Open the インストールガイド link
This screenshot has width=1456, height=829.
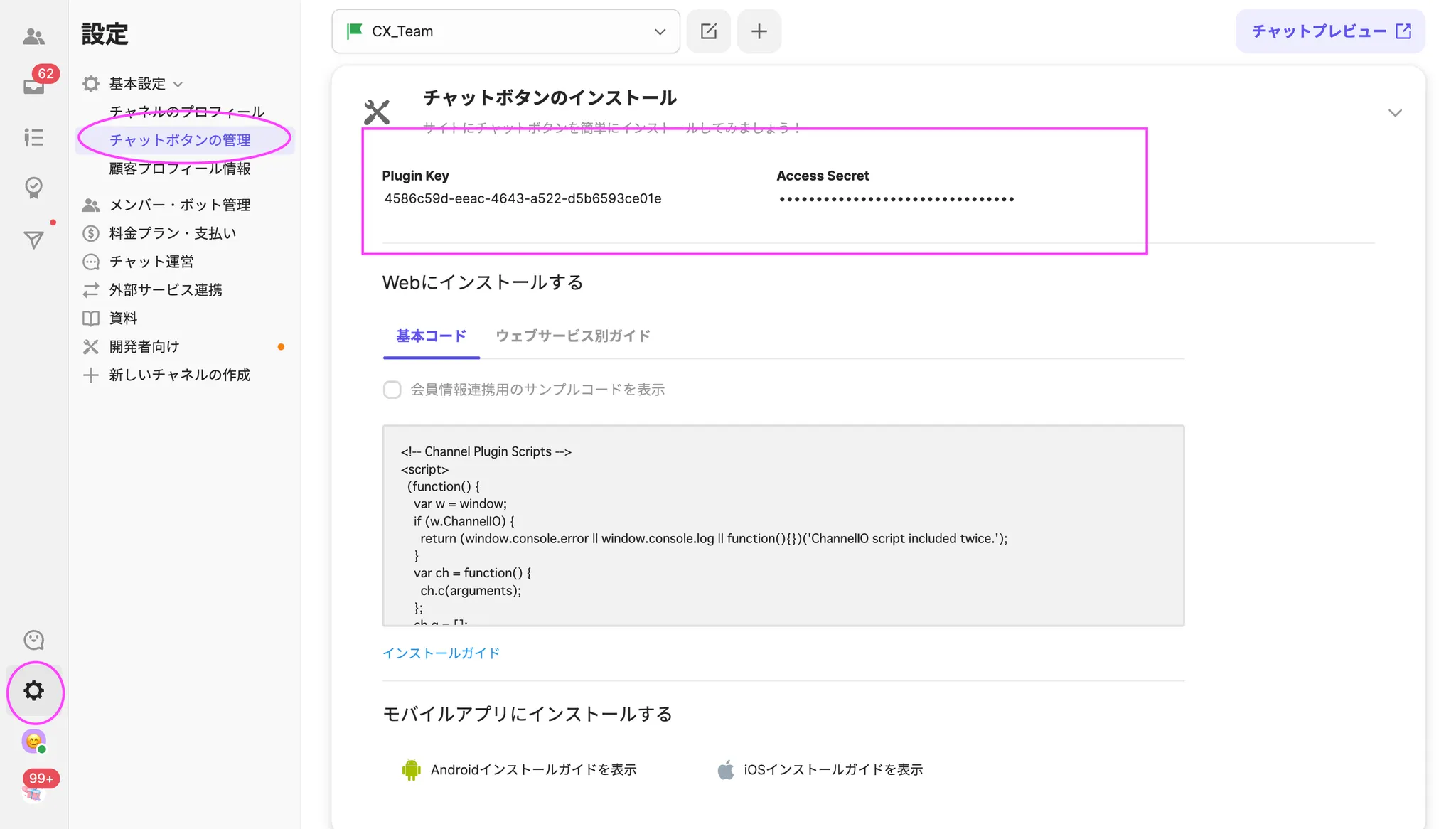[441, 653]
